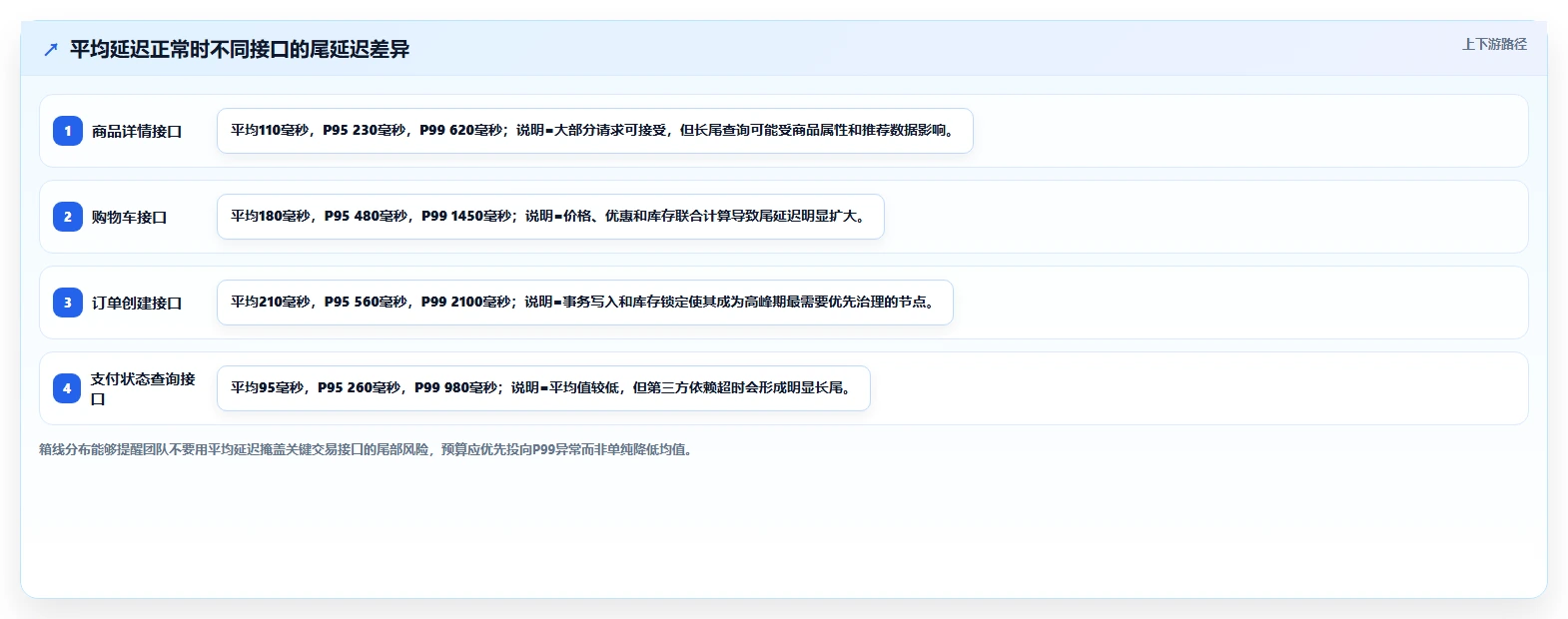Click the trend arrow icon beside the title
1568x619 pixels.
pyautogui.click(x=51, y=50)
